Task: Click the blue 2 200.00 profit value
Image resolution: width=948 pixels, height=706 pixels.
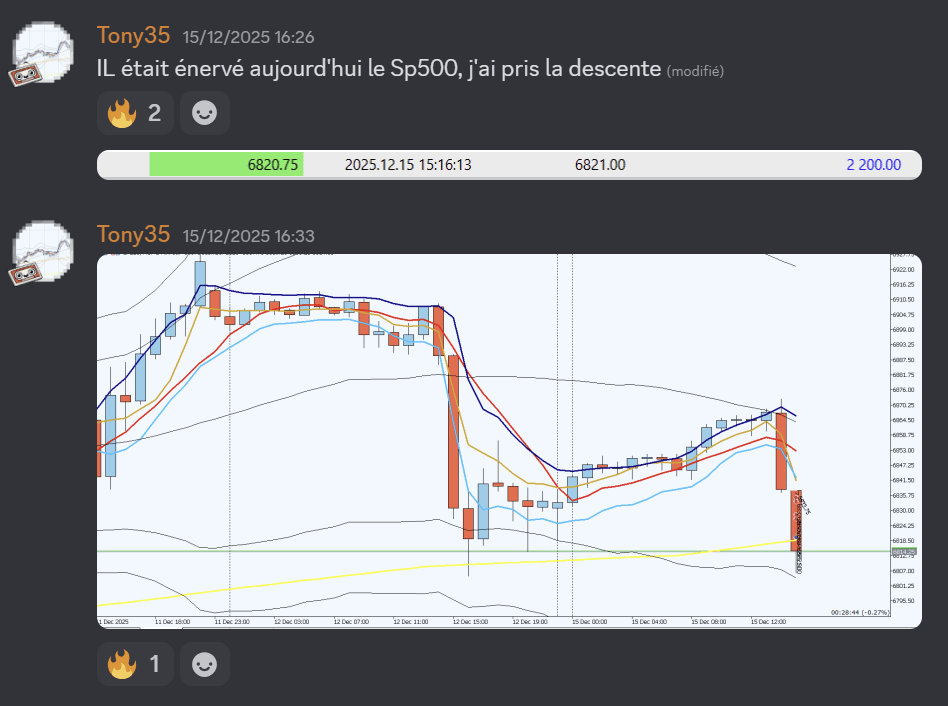Action: (873, 165)
